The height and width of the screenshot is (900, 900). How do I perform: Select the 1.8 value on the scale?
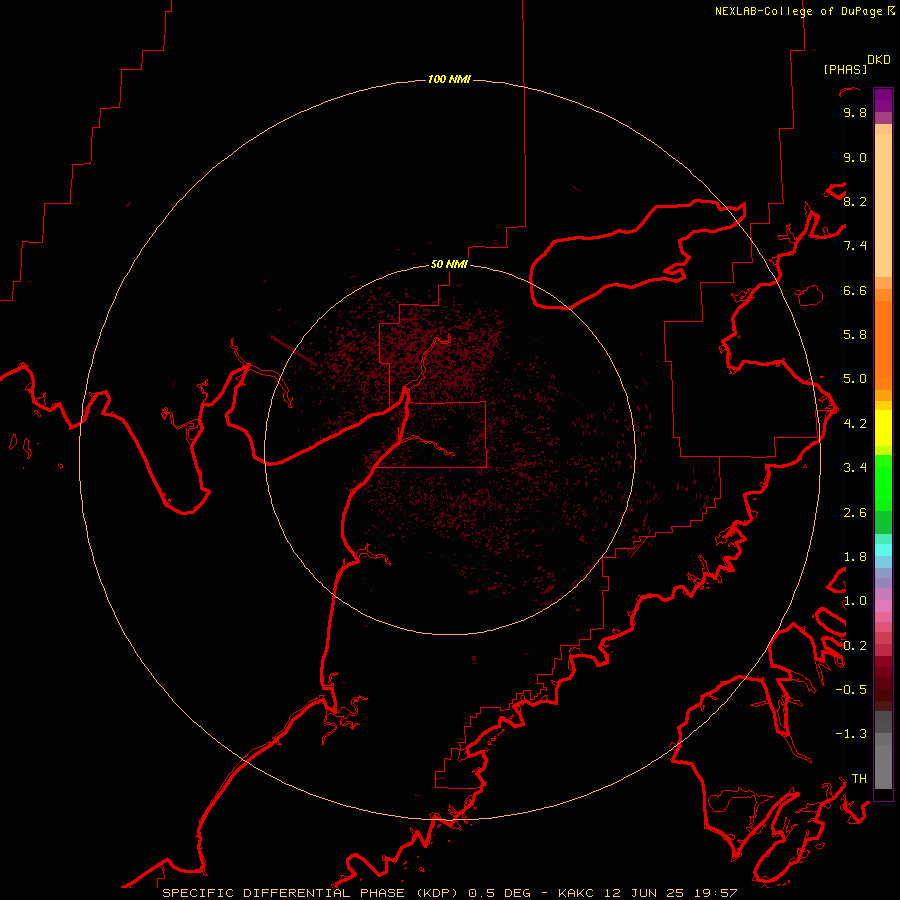[x=855, y=557]
